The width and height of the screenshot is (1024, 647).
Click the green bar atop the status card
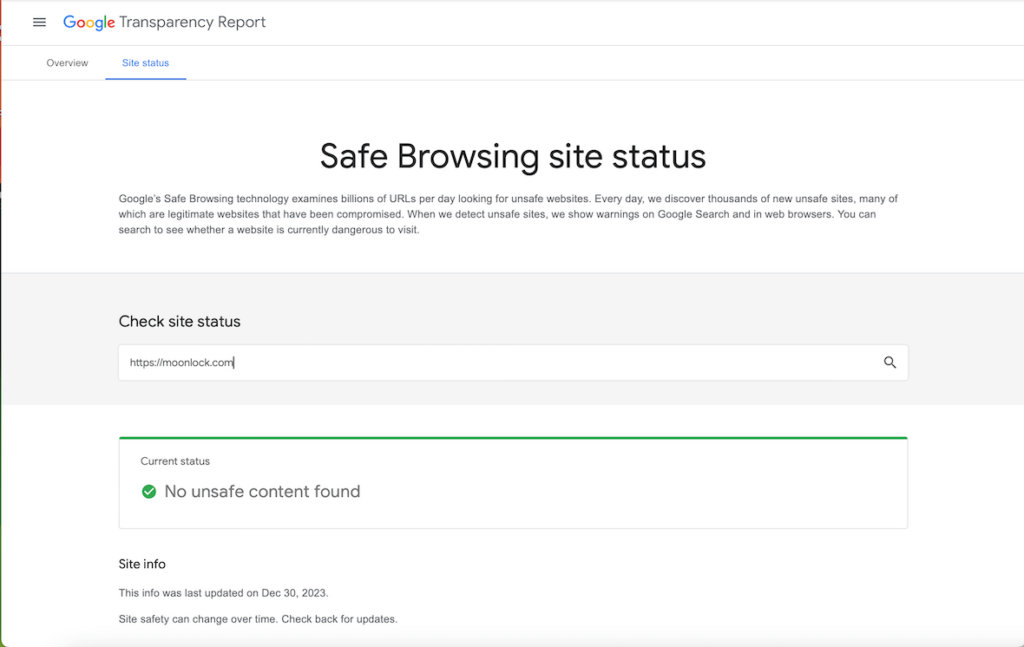[512, 437]
